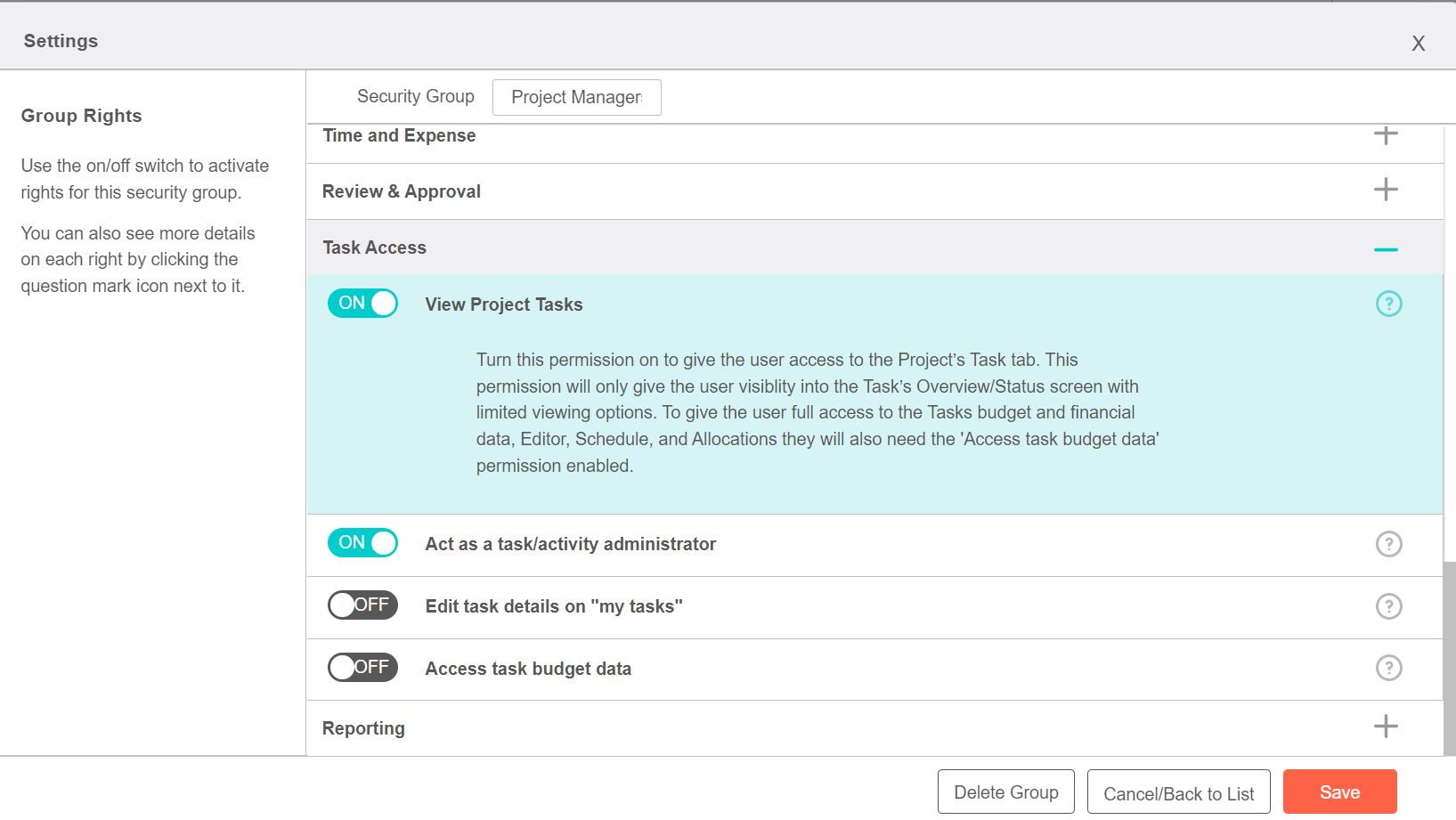Expand the Review & Approval section
1456x820 pixels.
[1386, 190]
